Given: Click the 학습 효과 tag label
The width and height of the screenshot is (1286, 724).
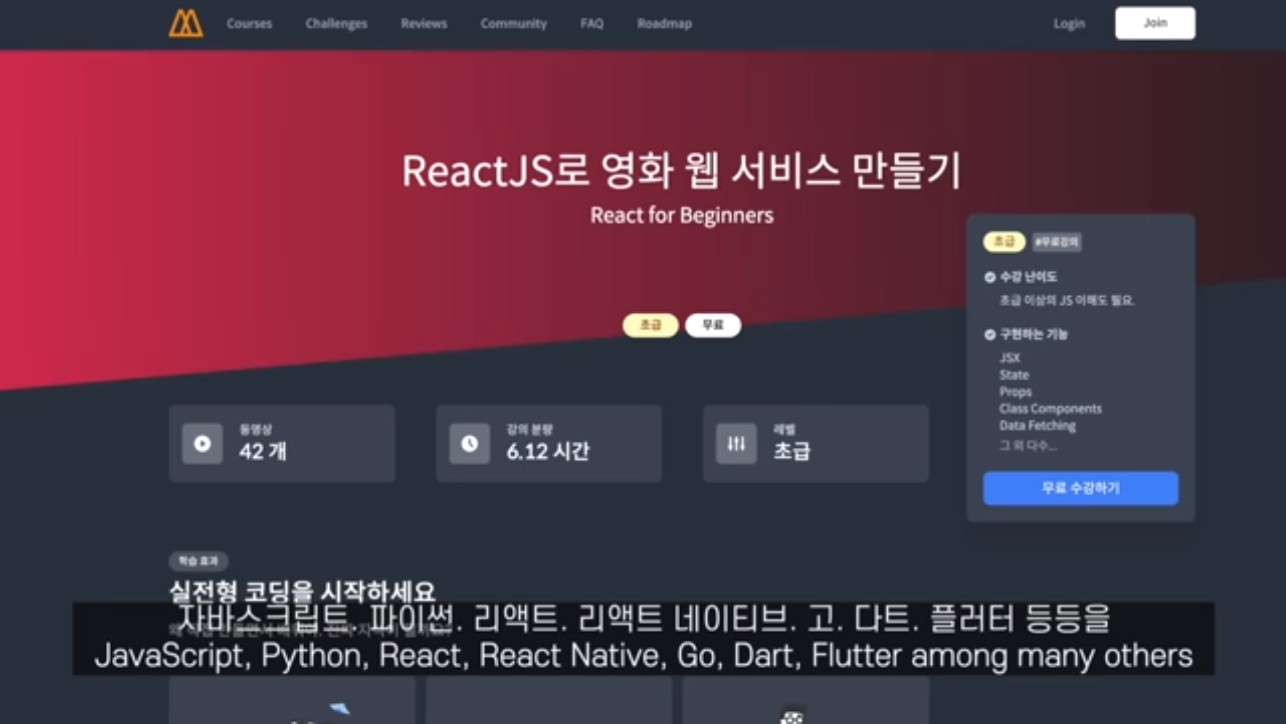Looking at the screenshot, I should pyautogui.click(x=199, y=561).
